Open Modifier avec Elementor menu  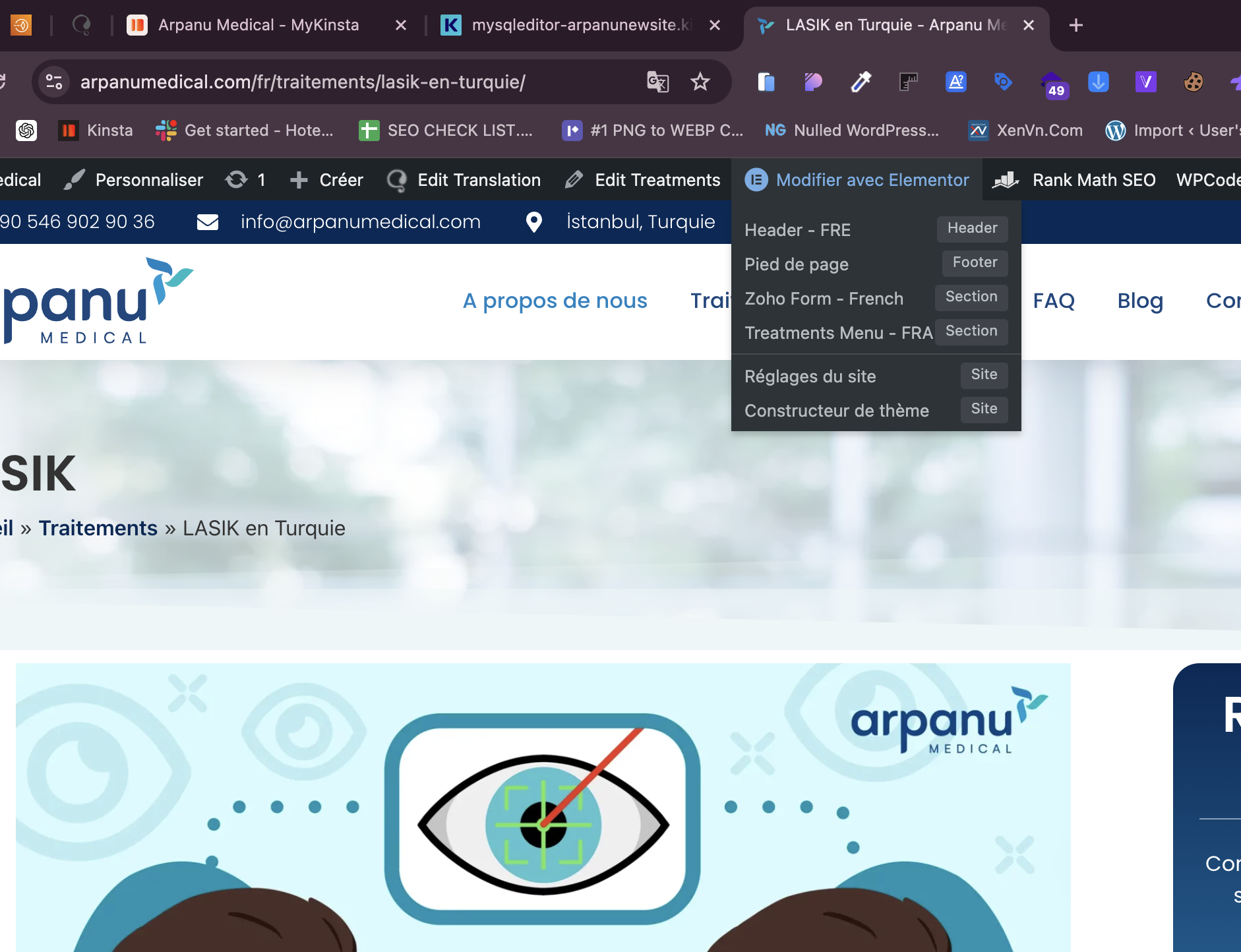857,180
